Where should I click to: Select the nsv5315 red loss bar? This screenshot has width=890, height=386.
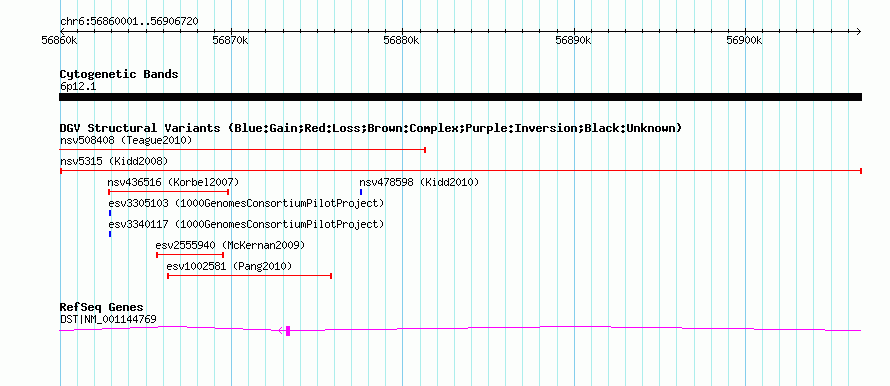coord(461,171)
